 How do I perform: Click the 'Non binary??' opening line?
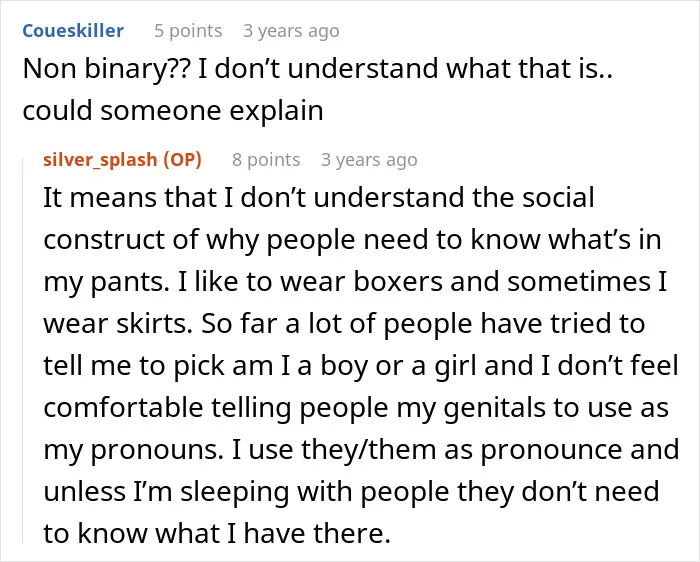tap(317, 69)
